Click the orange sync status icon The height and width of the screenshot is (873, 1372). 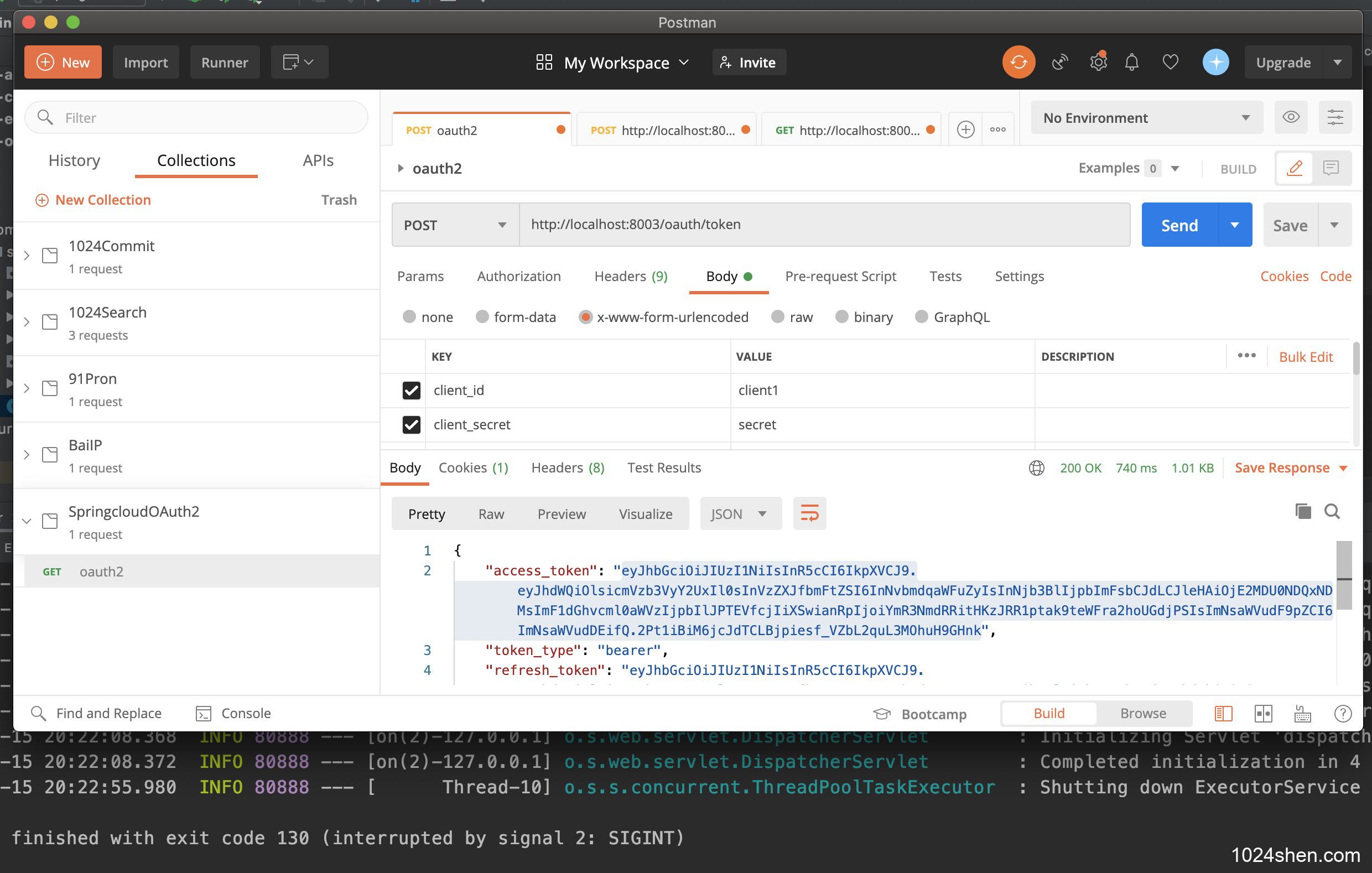[1018, 62]
